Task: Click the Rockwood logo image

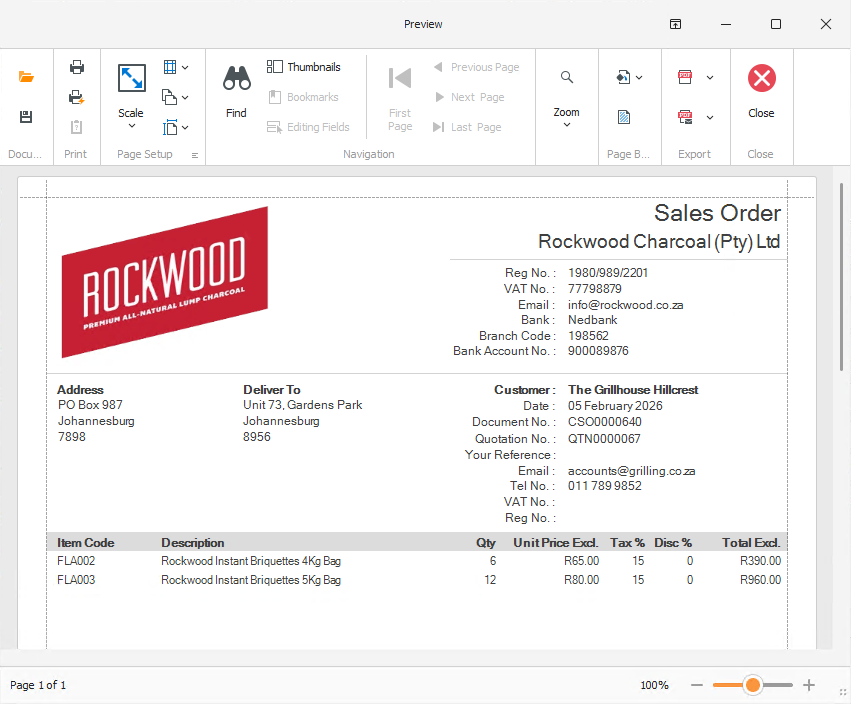Action: coord(164,282)
